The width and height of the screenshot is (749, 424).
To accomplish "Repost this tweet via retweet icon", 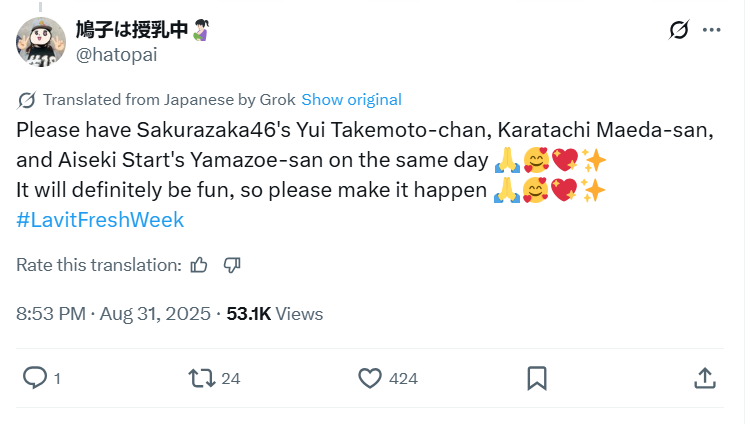I will 201,377.
